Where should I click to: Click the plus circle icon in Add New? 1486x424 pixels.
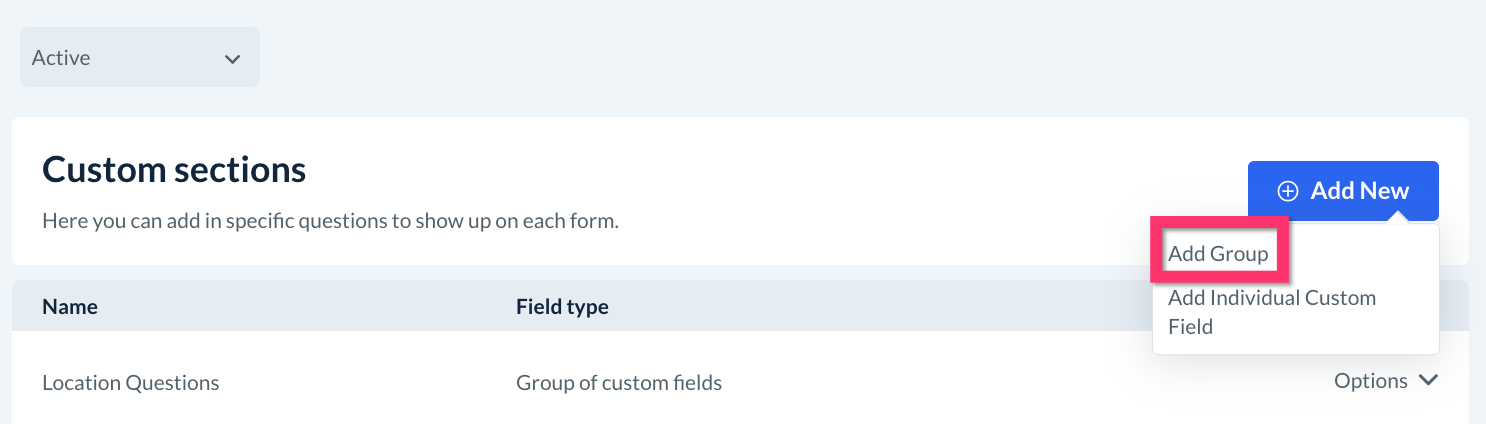pyautogui.click(x=1289, y=191)
